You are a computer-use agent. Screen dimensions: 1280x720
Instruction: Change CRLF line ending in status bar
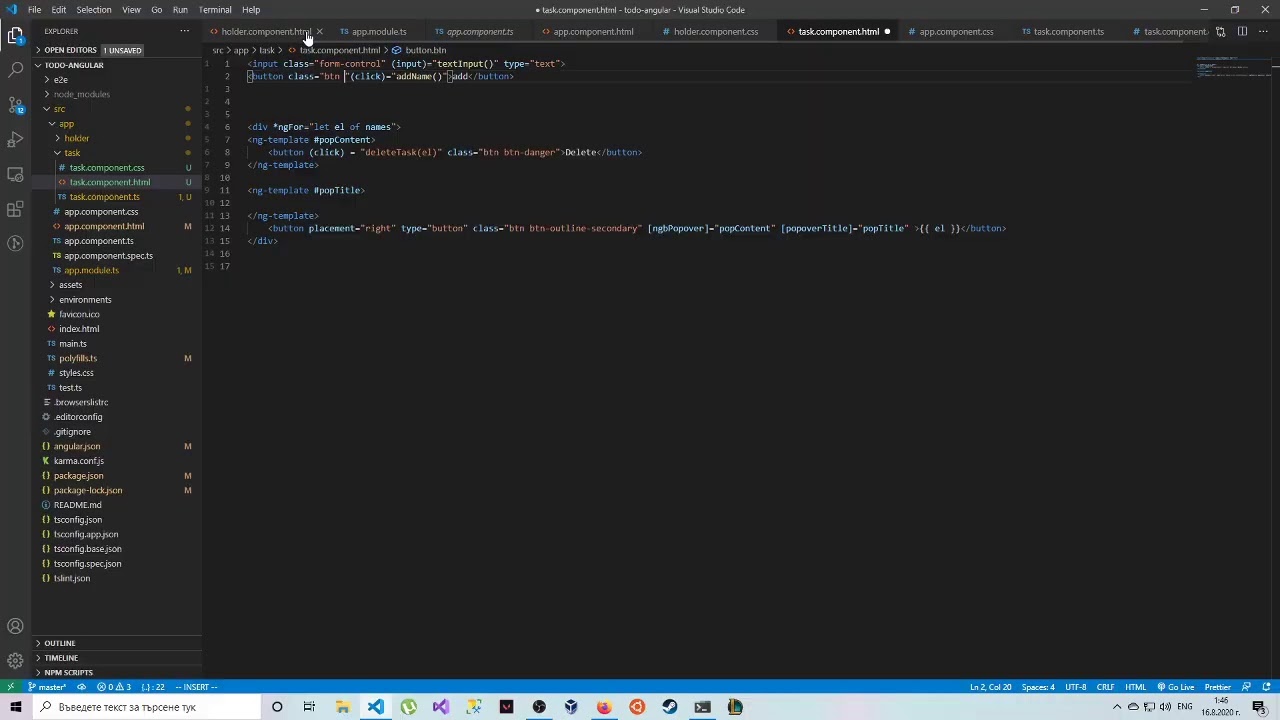[1105, 687]
